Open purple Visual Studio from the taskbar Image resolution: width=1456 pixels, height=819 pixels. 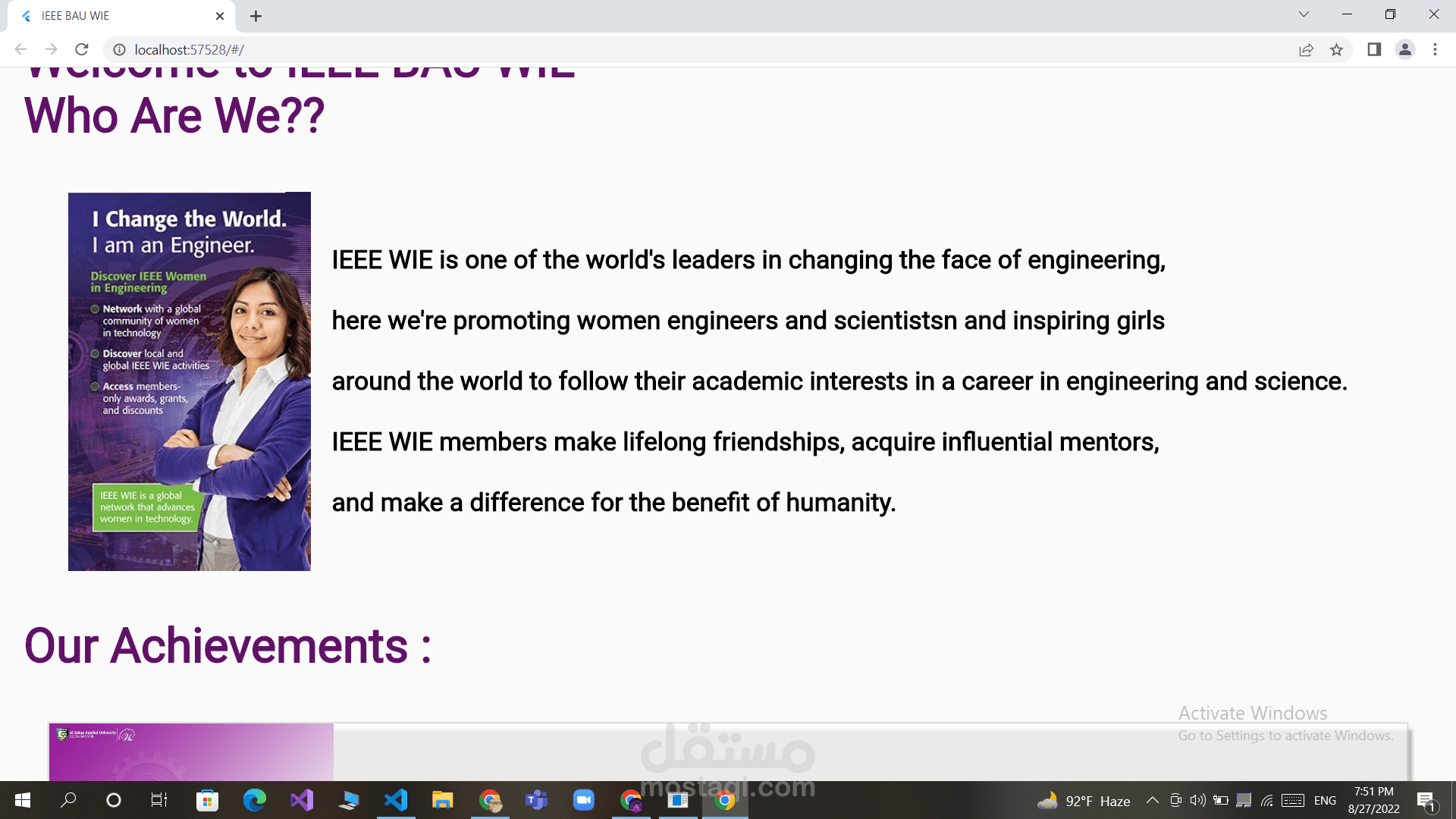click(301, 800)
